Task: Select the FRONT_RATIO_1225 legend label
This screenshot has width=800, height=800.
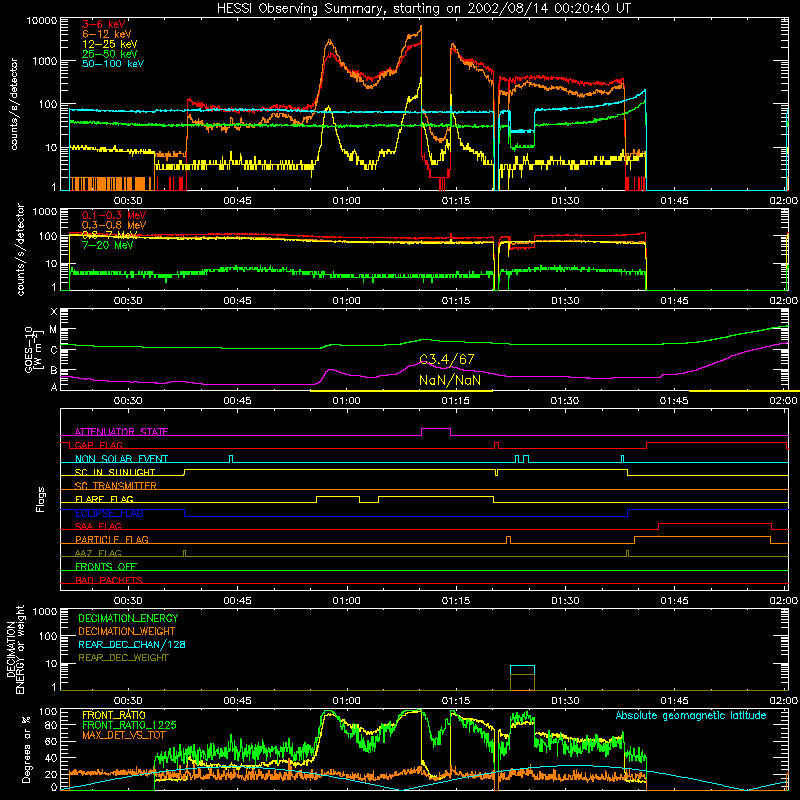Action: point(129,725)
